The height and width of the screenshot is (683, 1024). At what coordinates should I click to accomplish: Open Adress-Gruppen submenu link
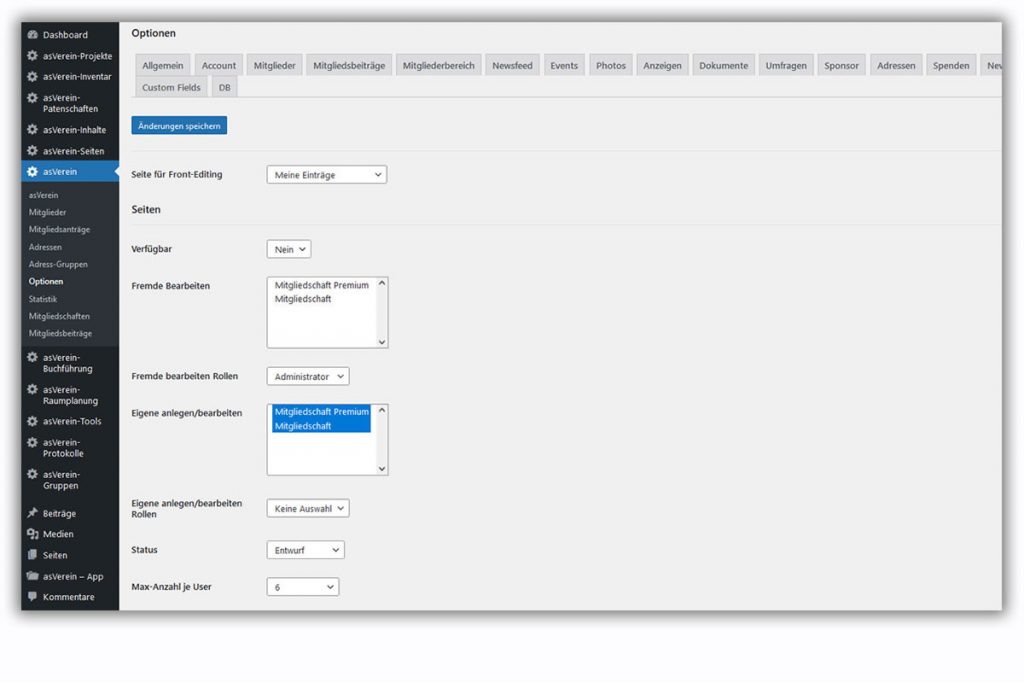pos(58,264)
